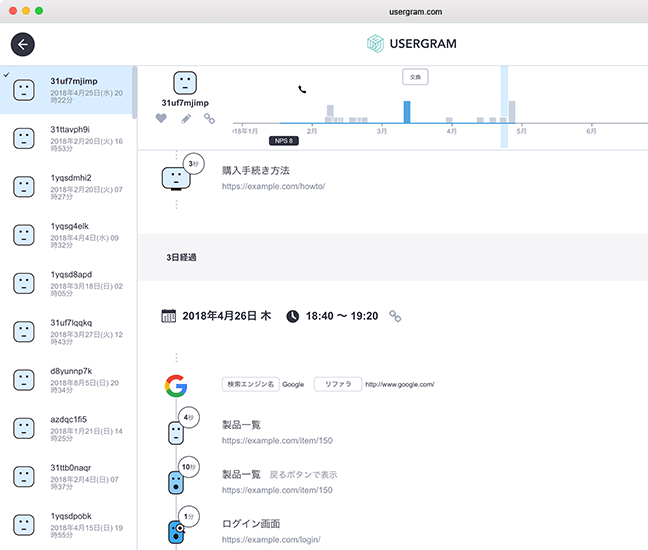Screen dimensions: 648x550
Task: Click the 検索エンジン名 tag
Action: coord(250,384)
